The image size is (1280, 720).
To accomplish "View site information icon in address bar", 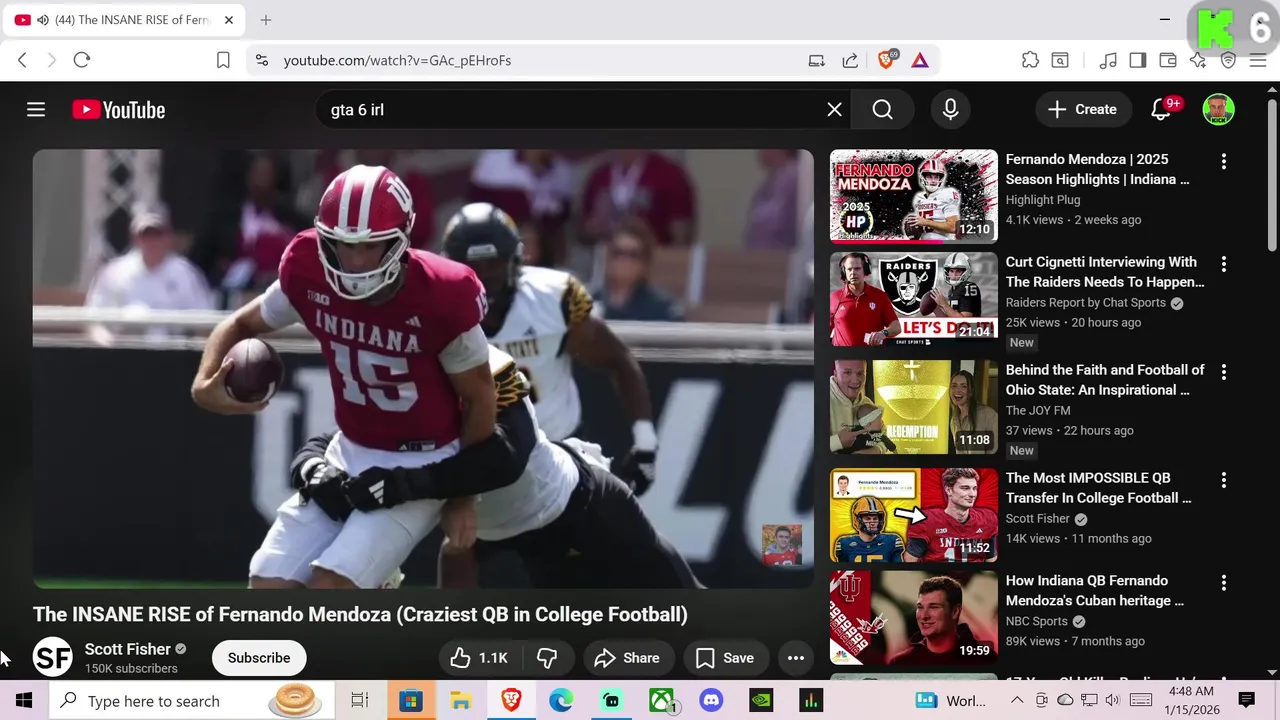I will pyautogui.click(x=262, y=60).
